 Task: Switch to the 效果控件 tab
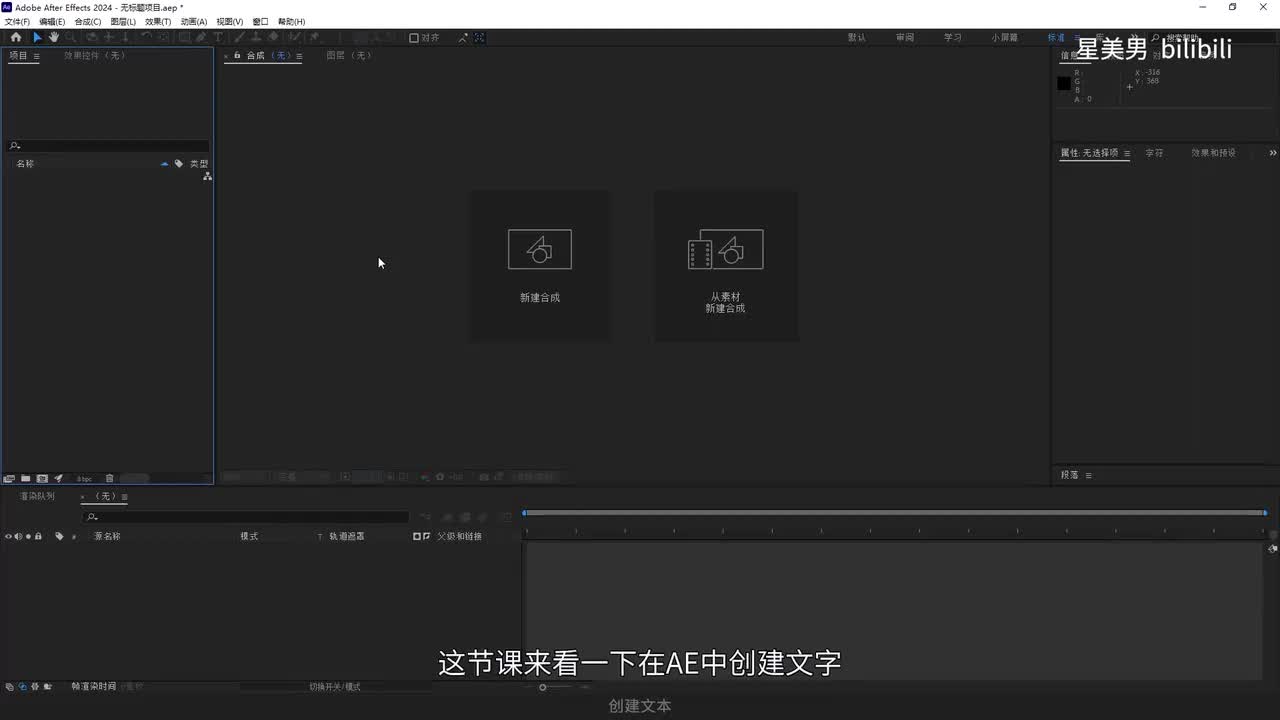coord(95,56)
